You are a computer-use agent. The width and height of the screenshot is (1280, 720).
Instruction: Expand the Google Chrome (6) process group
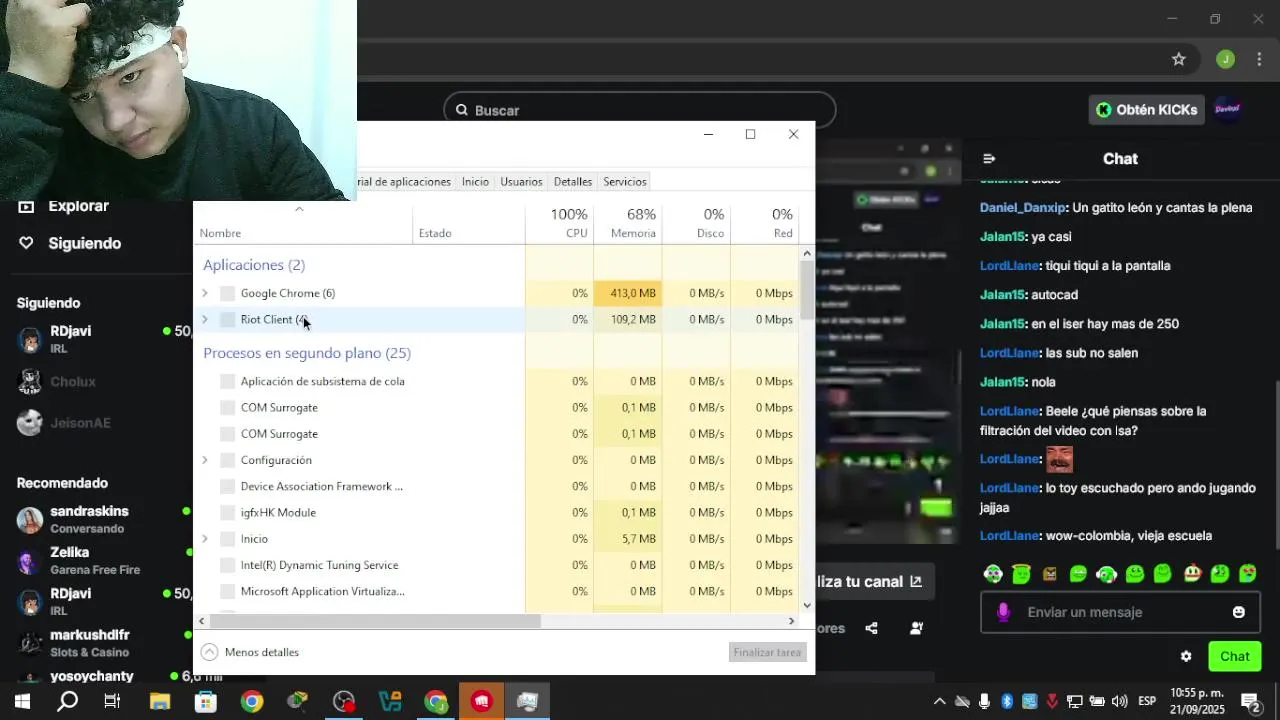tap(205, 293)
